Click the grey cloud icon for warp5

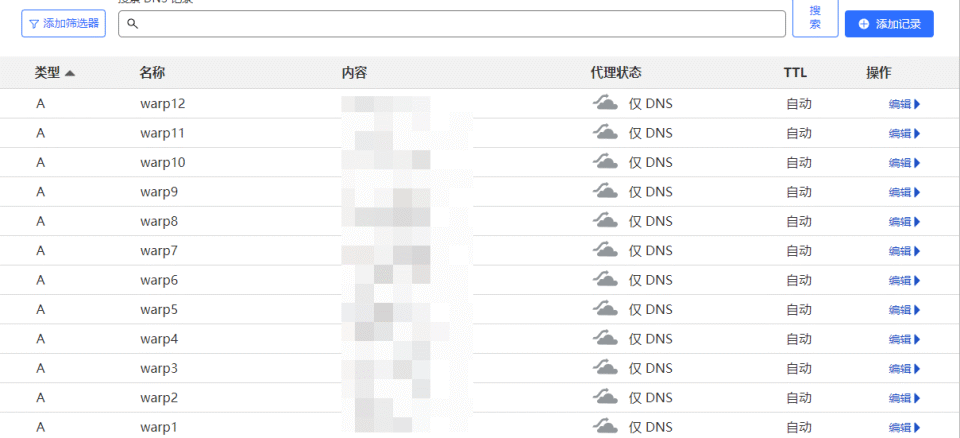605,309
